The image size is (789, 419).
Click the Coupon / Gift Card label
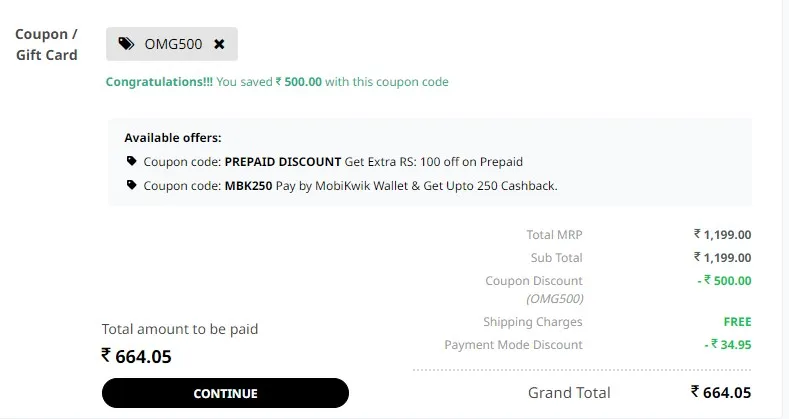click(46, 44)
